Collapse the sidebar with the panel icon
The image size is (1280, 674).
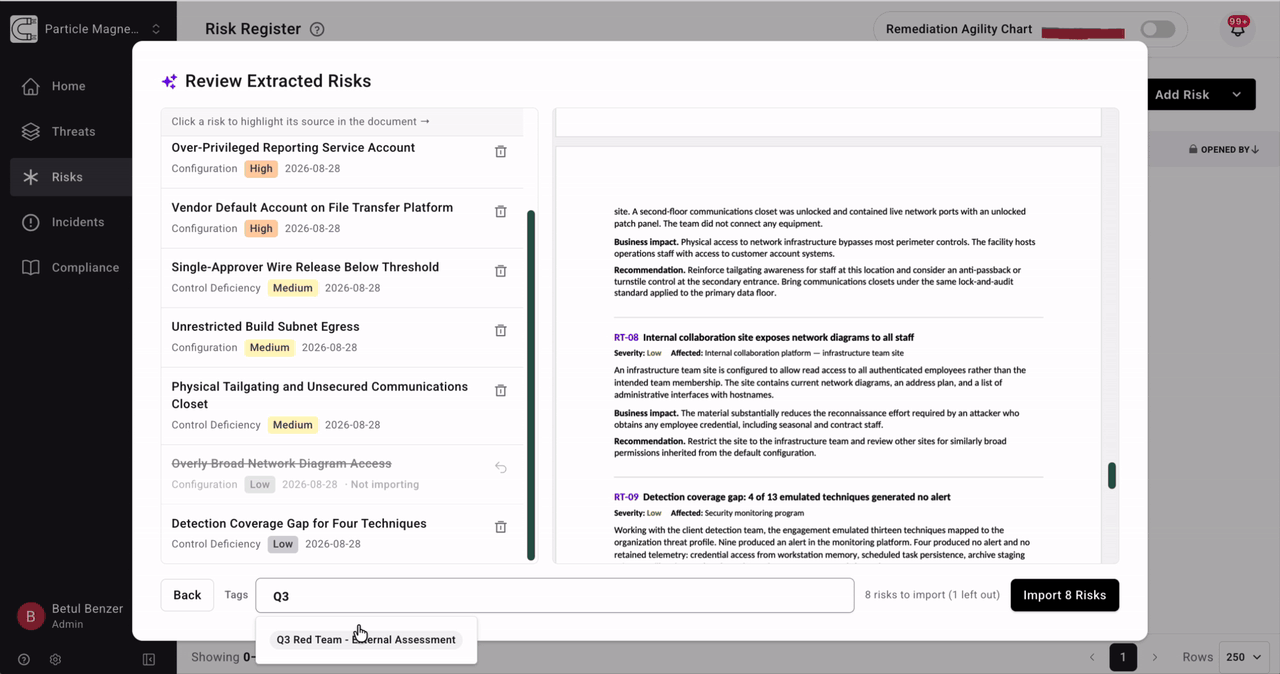pyautogui.click(x=149, y=659)
